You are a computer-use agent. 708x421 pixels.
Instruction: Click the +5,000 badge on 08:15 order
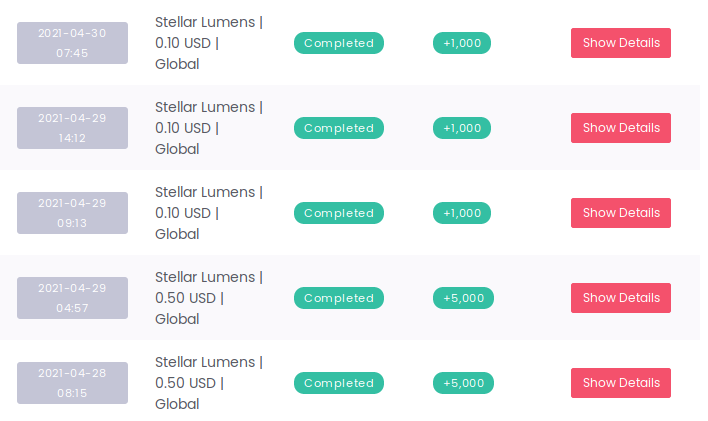[x=463, y=383]
